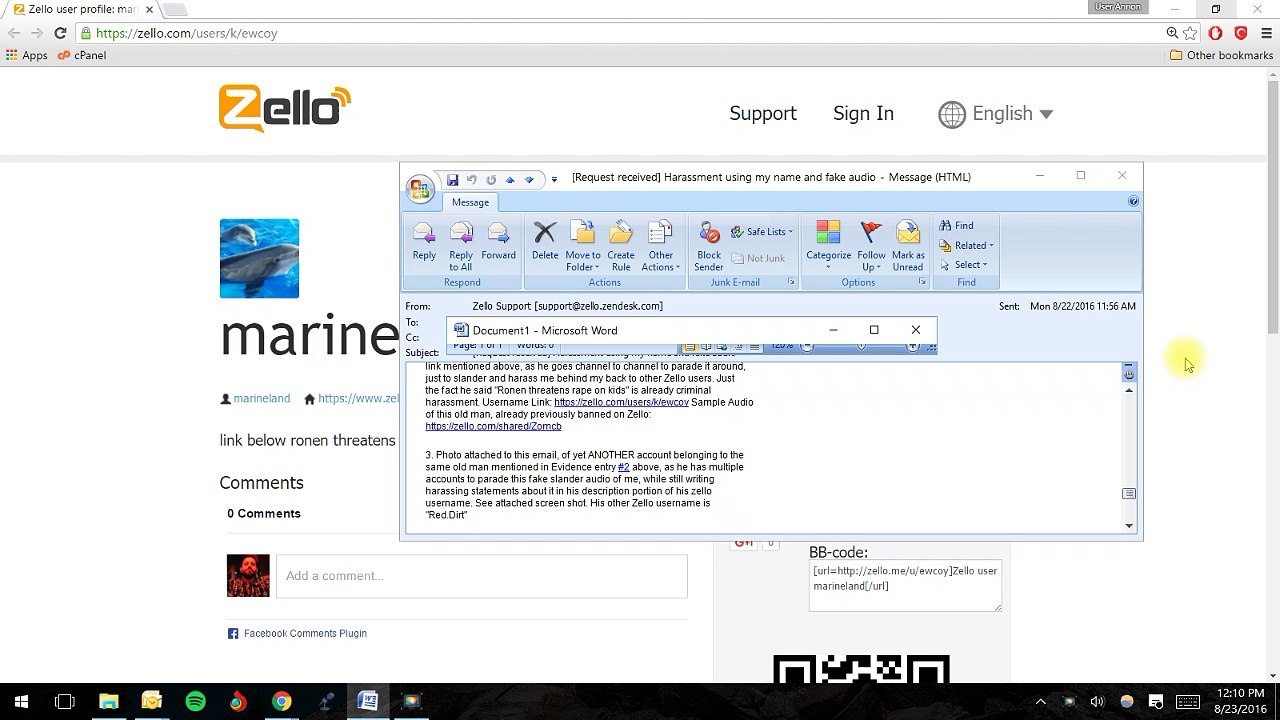1280x720 pixels.
Task: Reload the Zello page in Chrome
Action: pos(60,33)
